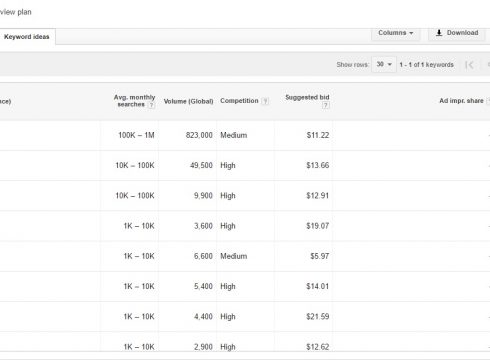Sort by Ad impr. share column
Screen dimensions: 490x360
click(x=461, y=101)
